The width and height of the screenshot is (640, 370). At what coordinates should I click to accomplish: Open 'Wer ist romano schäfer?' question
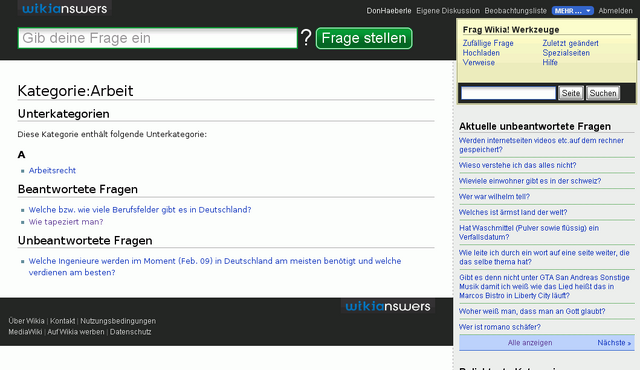click(x=500, y=327)
